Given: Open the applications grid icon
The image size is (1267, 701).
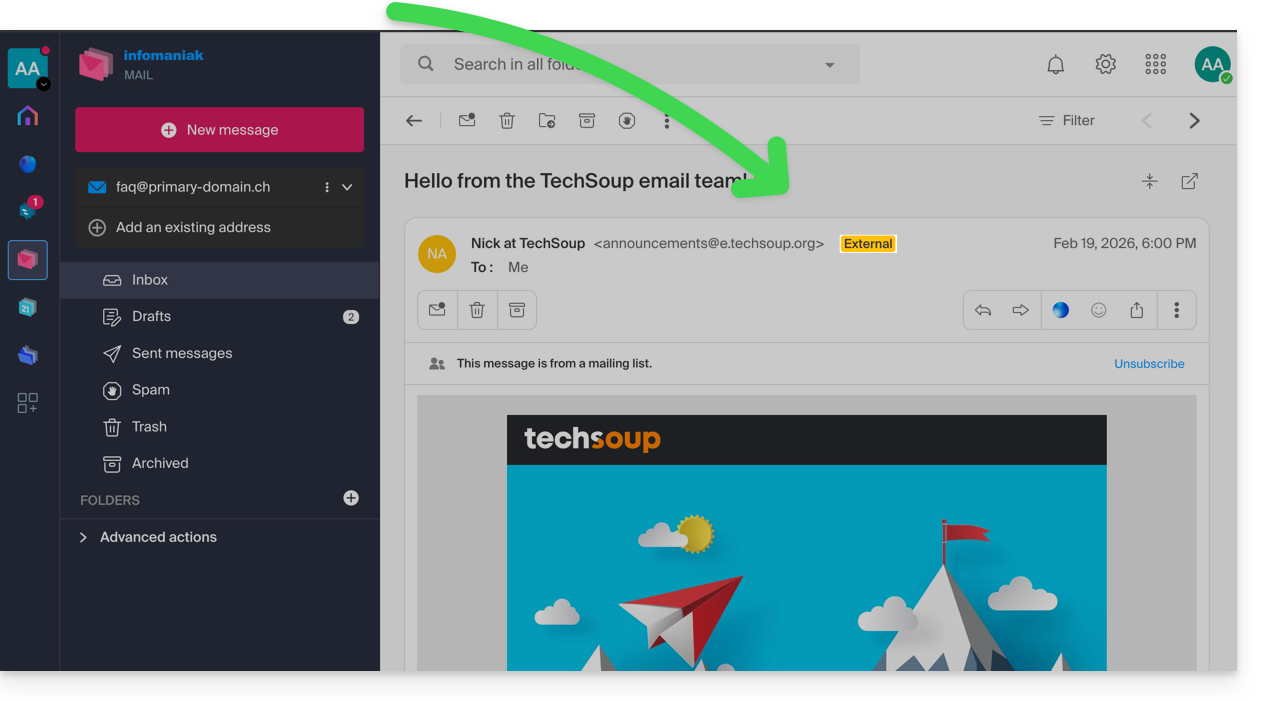Looking at the screenshot, I should pos(1156,65).
